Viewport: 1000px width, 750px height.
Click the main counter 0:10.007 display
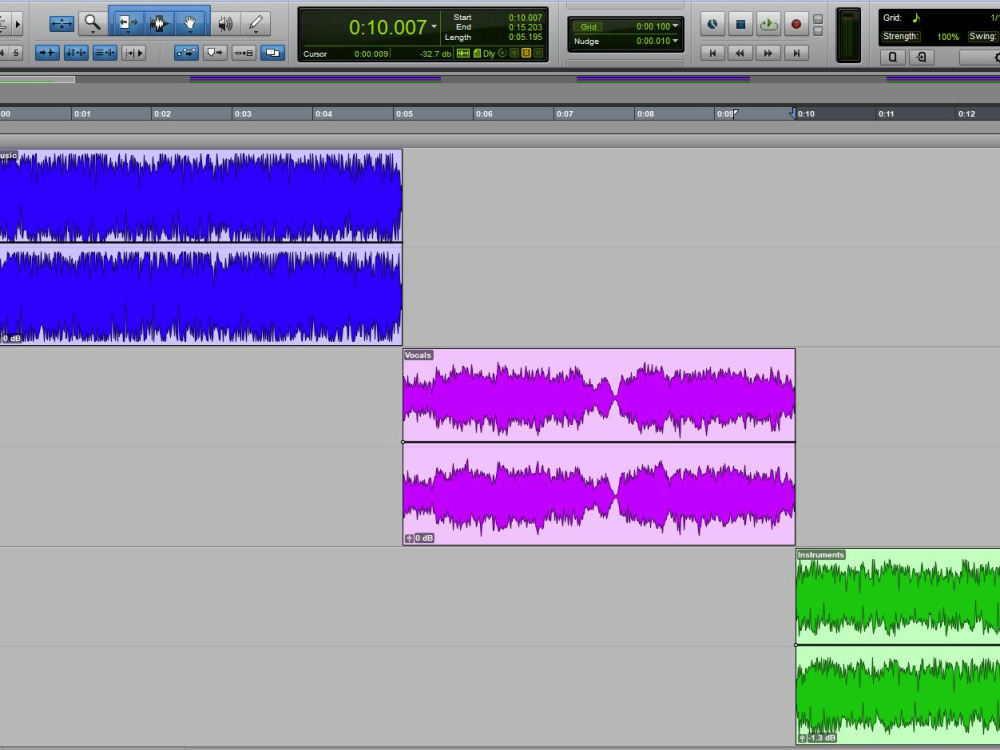[388, 27]
